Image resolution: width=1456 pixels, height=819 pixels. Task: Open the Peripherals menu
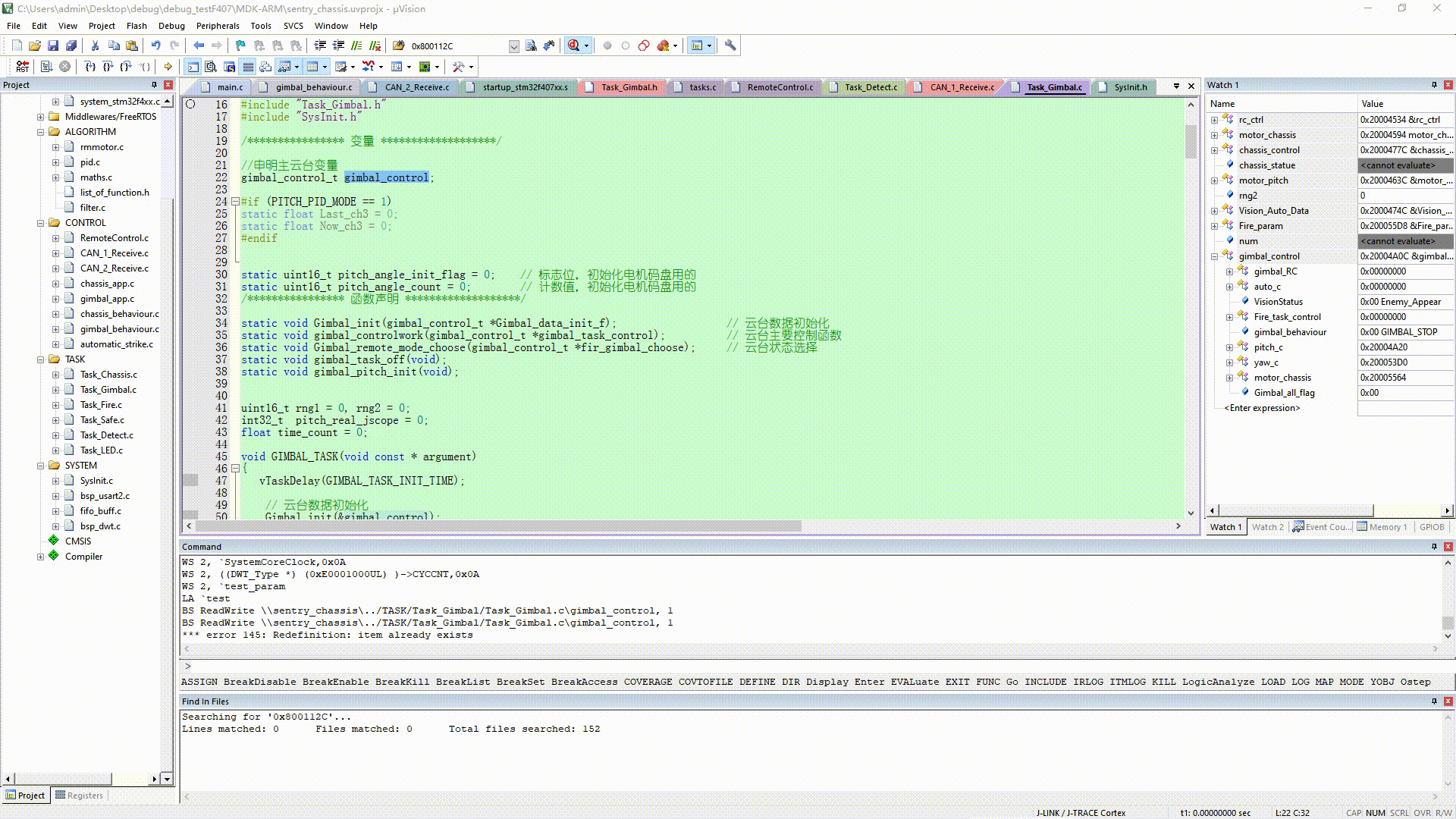(x=218, y=26)
